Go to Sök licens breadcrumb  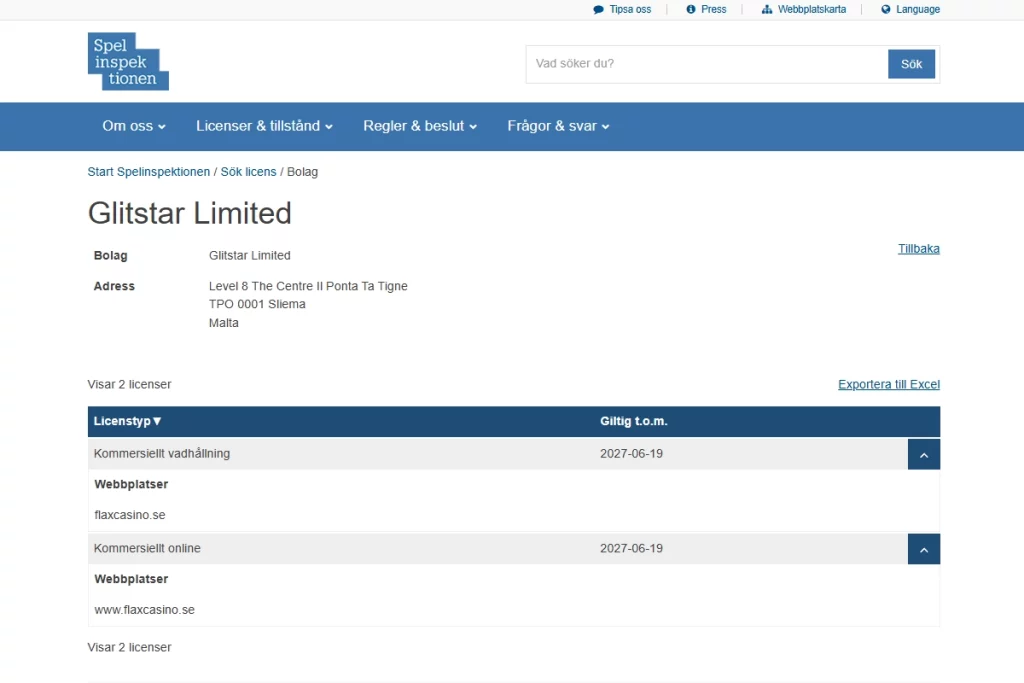tap(248, 172)
